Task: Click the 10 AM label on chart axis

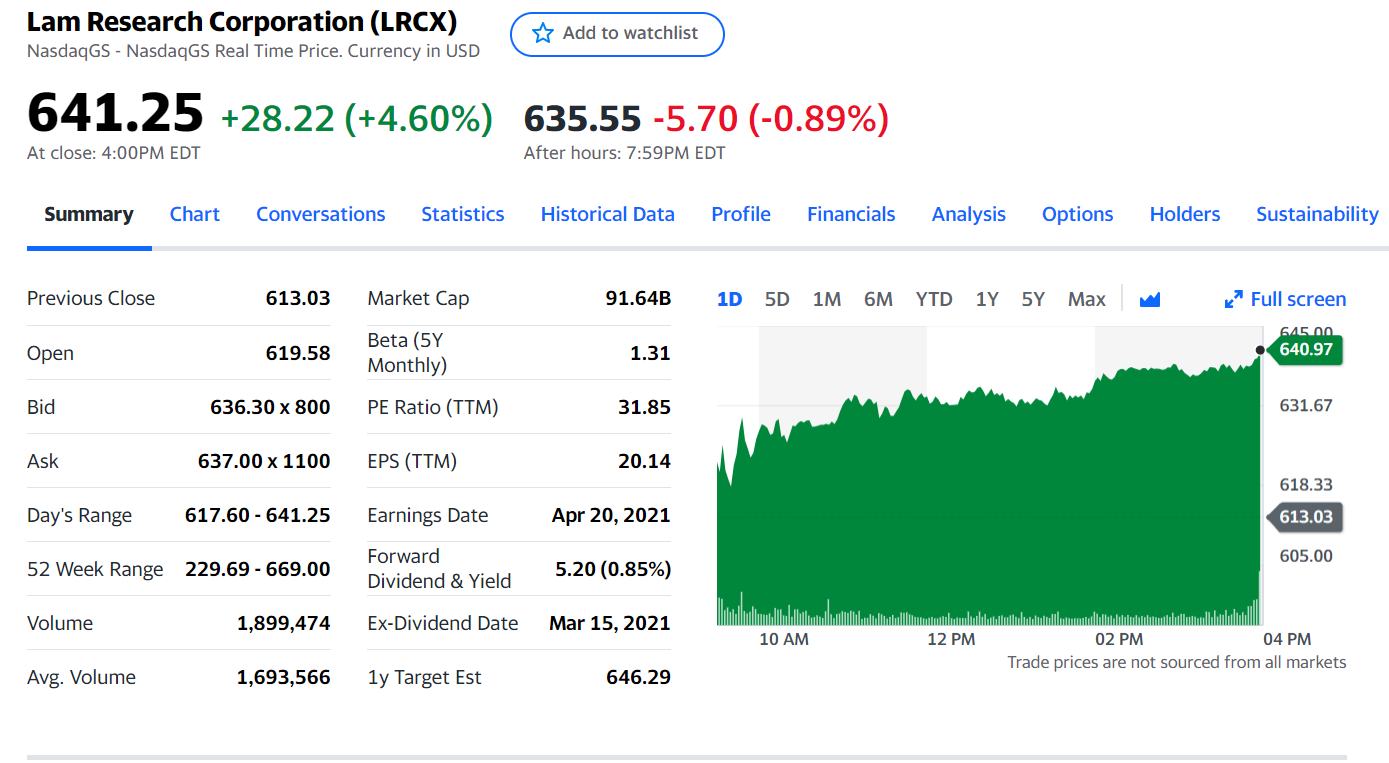Action: pos(784,639)
